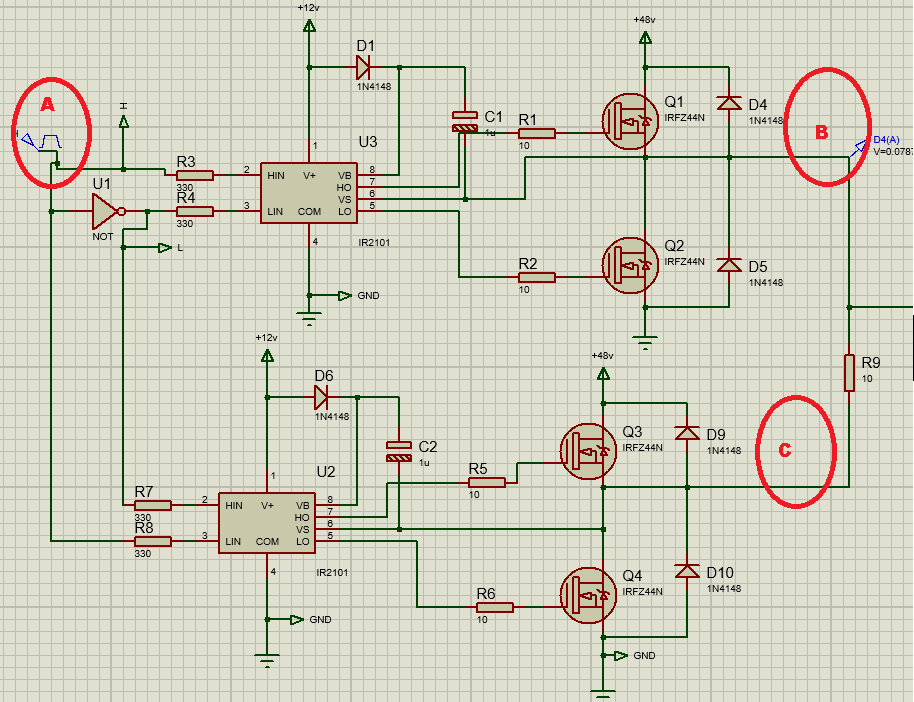Select capacitor C1 symbol
This screenshot has width=914, height=702.
(x=464, y=121)
